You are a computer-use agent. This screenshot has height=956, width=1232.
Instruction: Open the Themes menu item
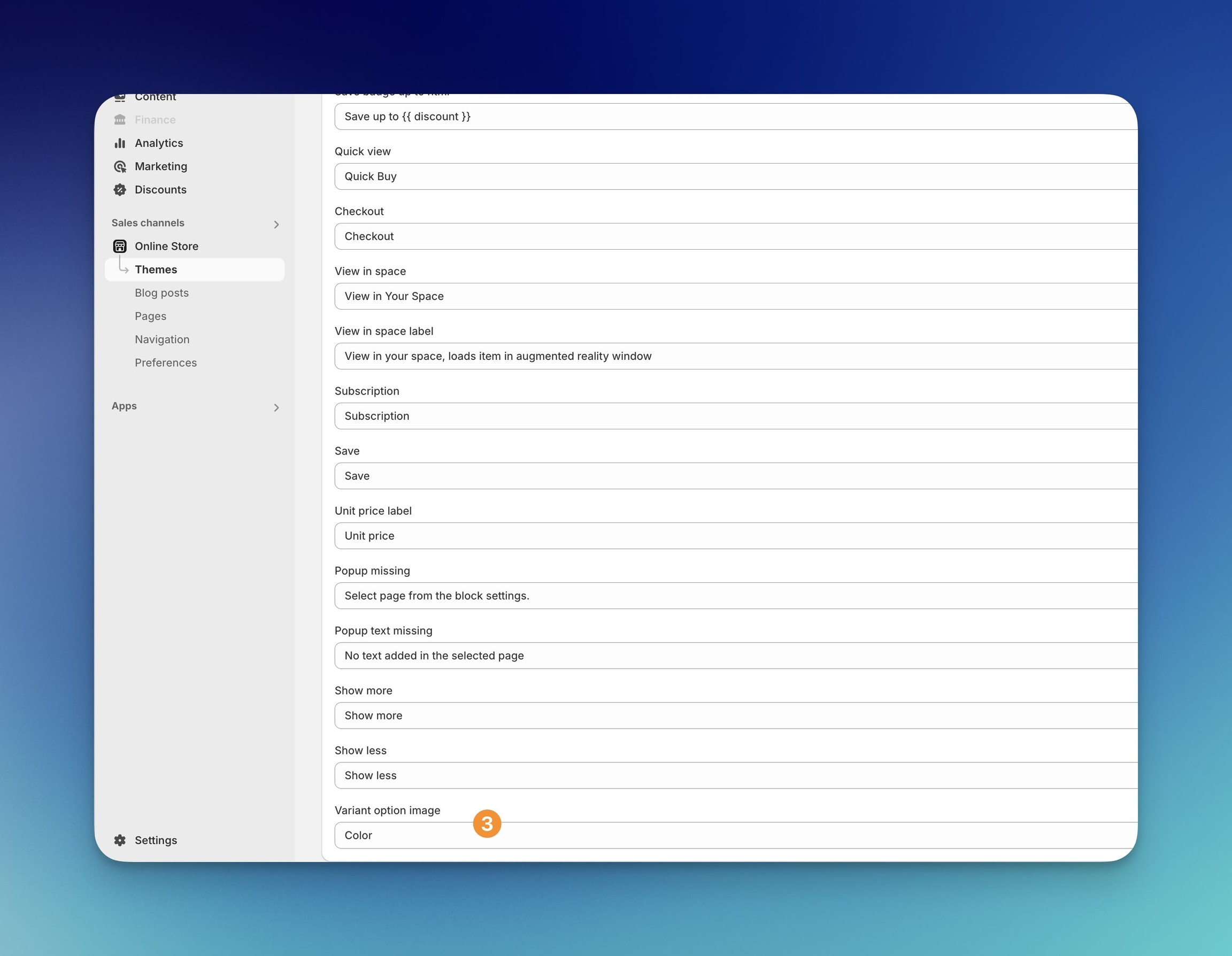click(156, 269)
